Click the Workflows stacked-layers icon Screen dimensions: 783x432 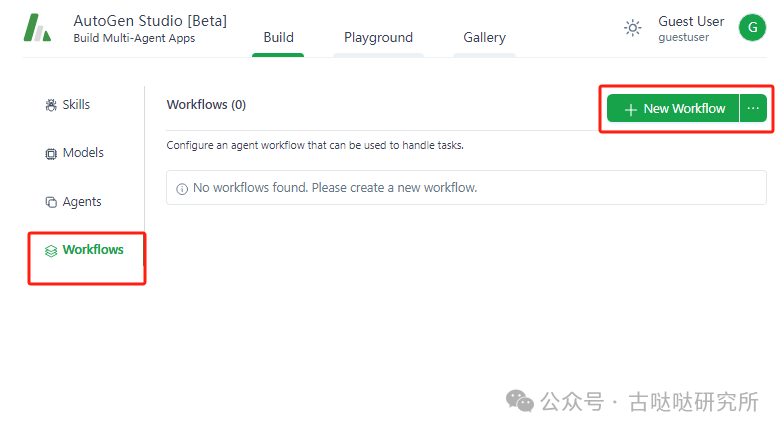pyautogui.click(x=51, y=251)
